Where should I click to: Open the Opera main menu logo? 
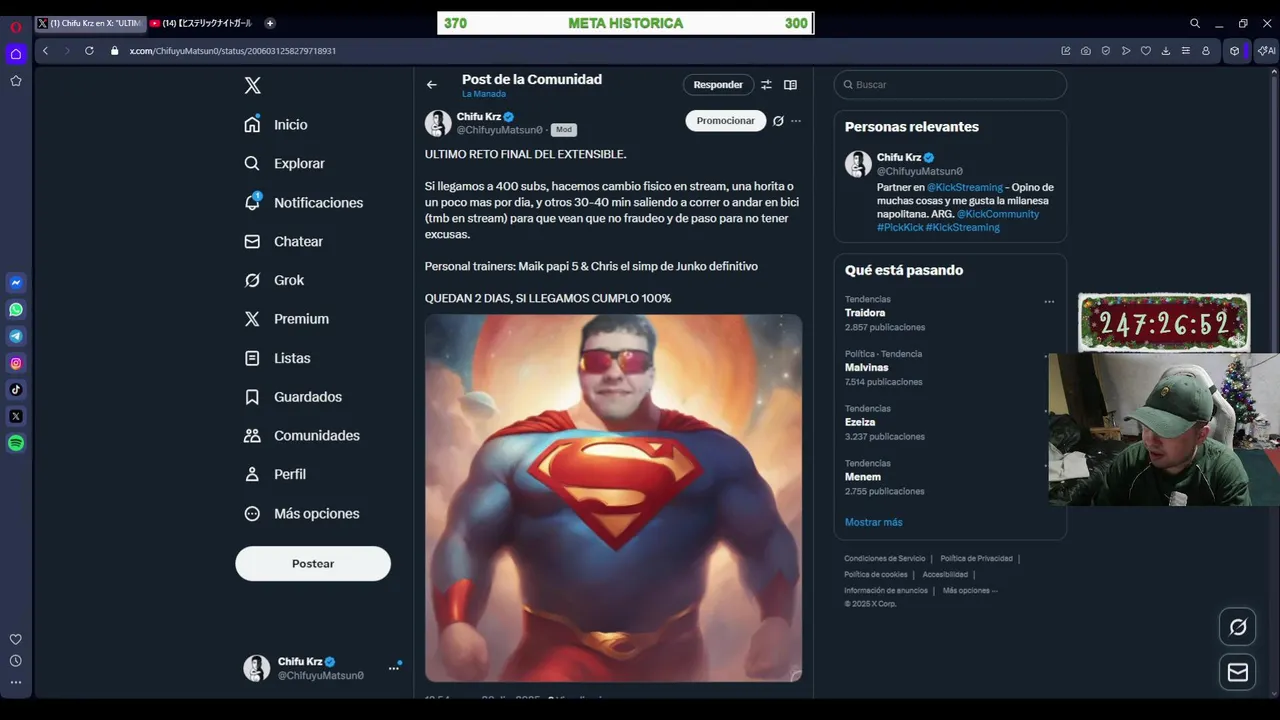pyautogui.click(x=16, y=27)
